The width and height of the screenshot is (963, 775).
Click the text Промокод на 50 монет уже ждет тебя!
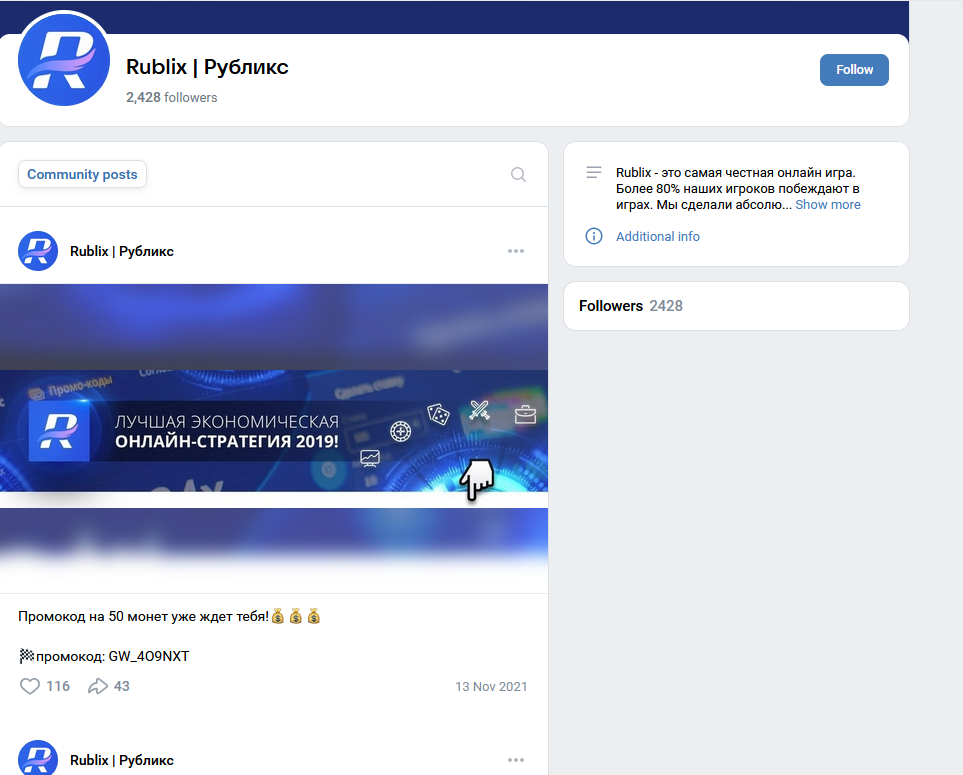143,617
